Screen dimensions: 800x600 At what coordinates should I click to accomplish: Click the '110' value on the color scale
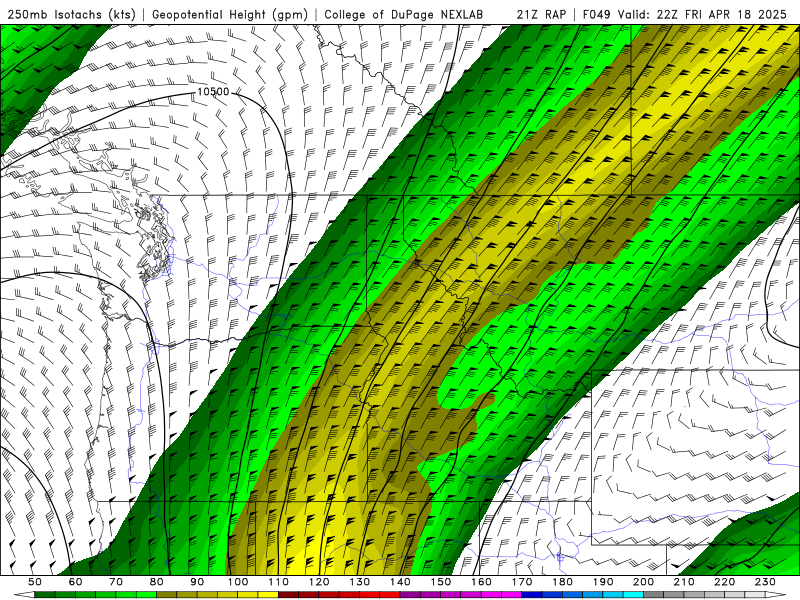[x=278, y=582]
